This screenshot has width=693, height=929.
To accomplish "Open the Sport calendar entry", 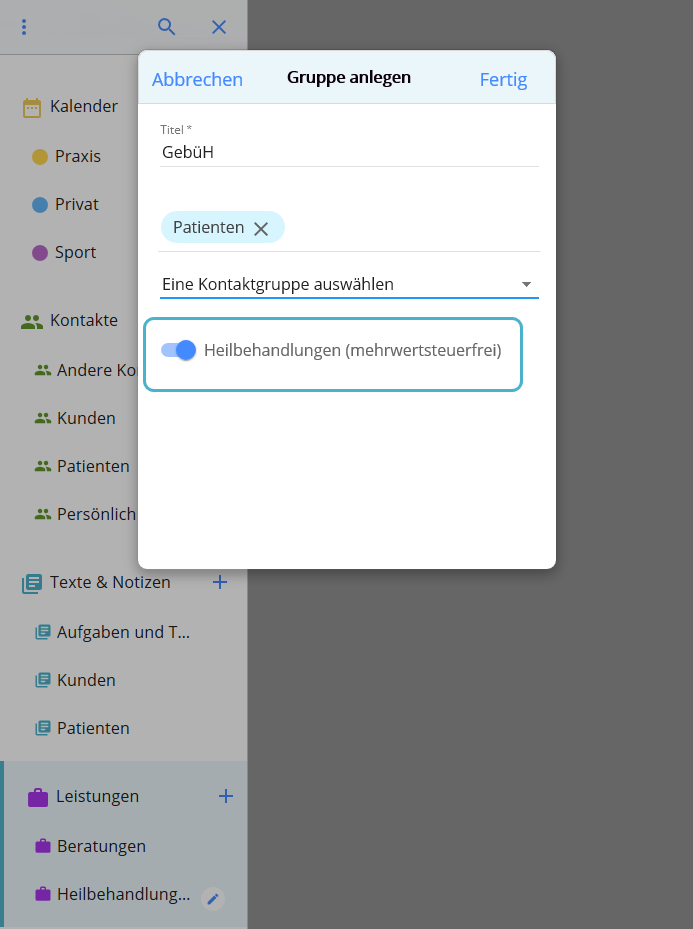I will click(75, 252).
